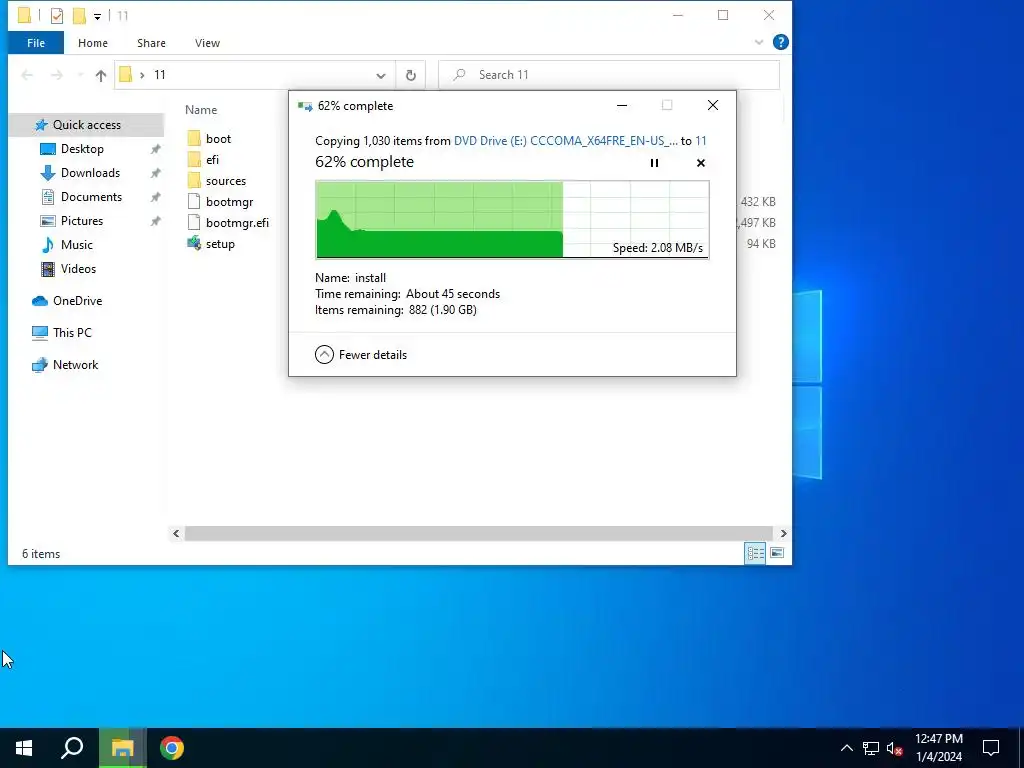Go up one folder level arrow

101,75
